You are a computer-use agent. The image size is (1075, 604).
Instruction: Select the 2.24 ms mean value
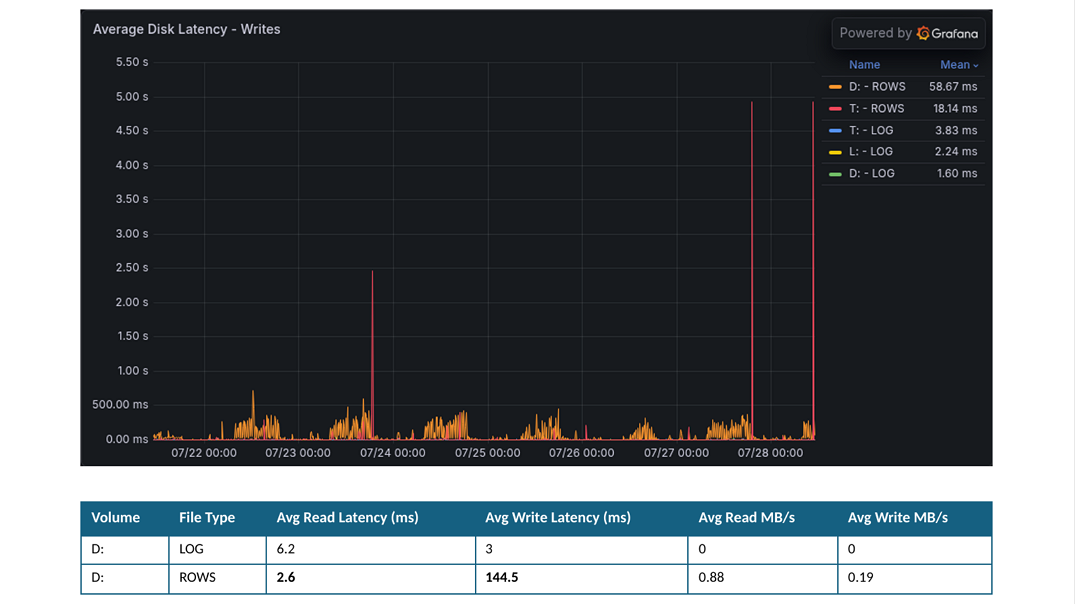(x=956, y=152)
